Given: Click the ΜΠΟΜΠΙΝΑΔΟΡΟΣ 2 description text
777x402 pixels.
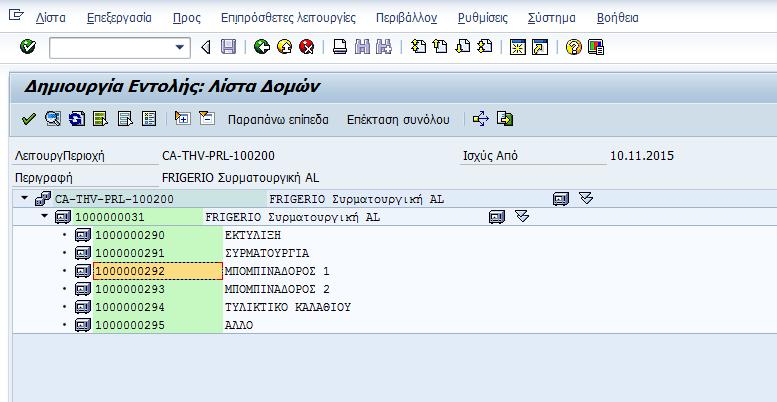Looking at the screenshot, I should [277, 289].
